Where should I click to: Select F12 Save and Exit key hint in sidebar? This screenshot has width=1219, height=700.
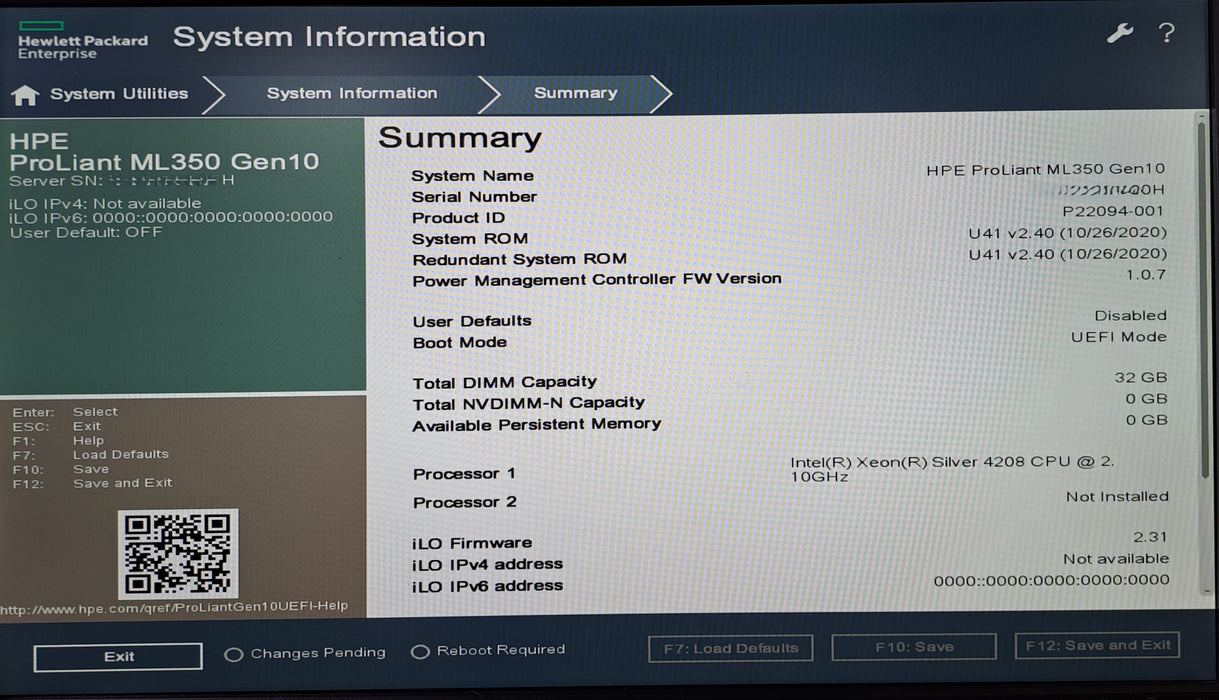(92, 483)
